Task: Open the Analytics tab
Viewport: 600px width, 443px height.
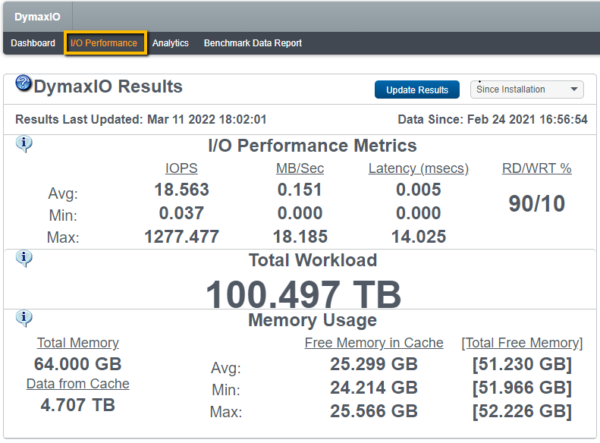Action: point(170,43)
